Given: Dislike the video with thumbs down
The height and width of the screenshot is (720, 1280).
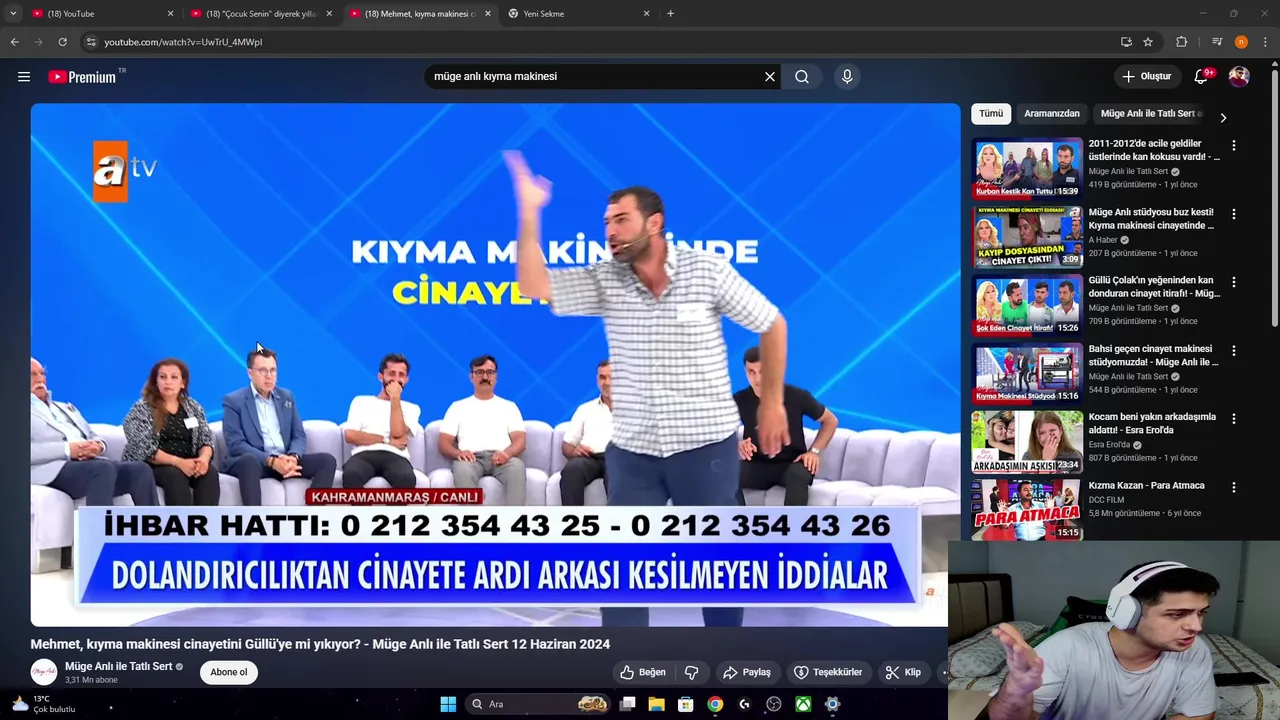Looking at the screenshot, I should (691, 672).
